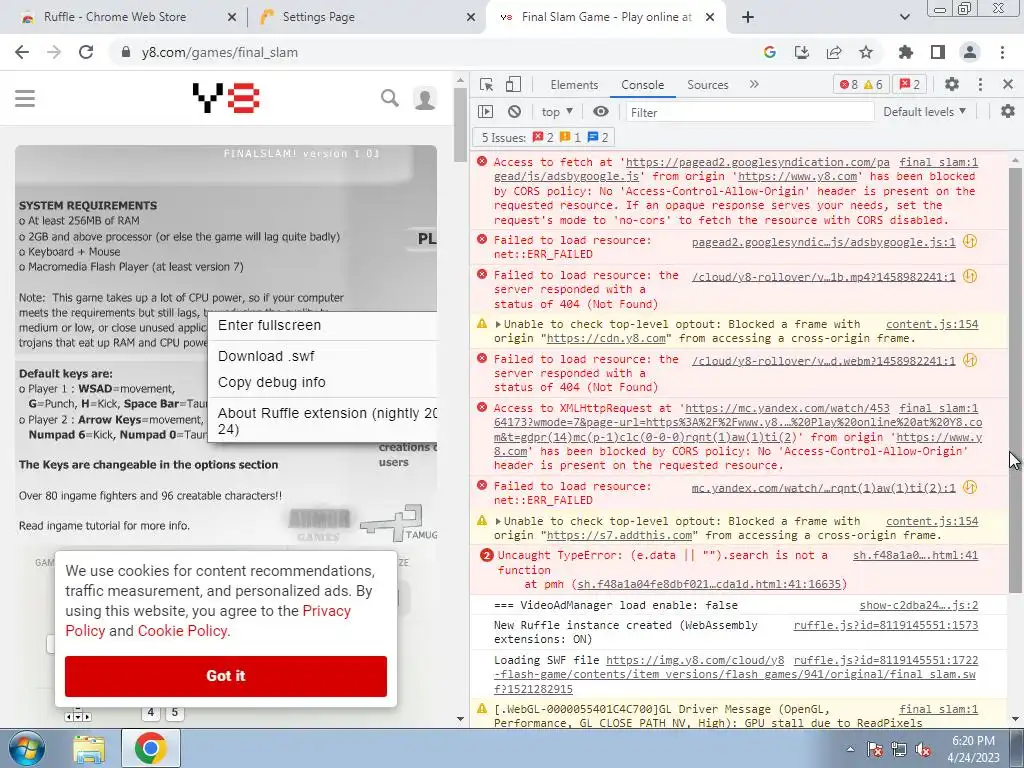Viewport: 1024px width, 768px height.
Task: Clear the console
Action: [x=515, y=112]
